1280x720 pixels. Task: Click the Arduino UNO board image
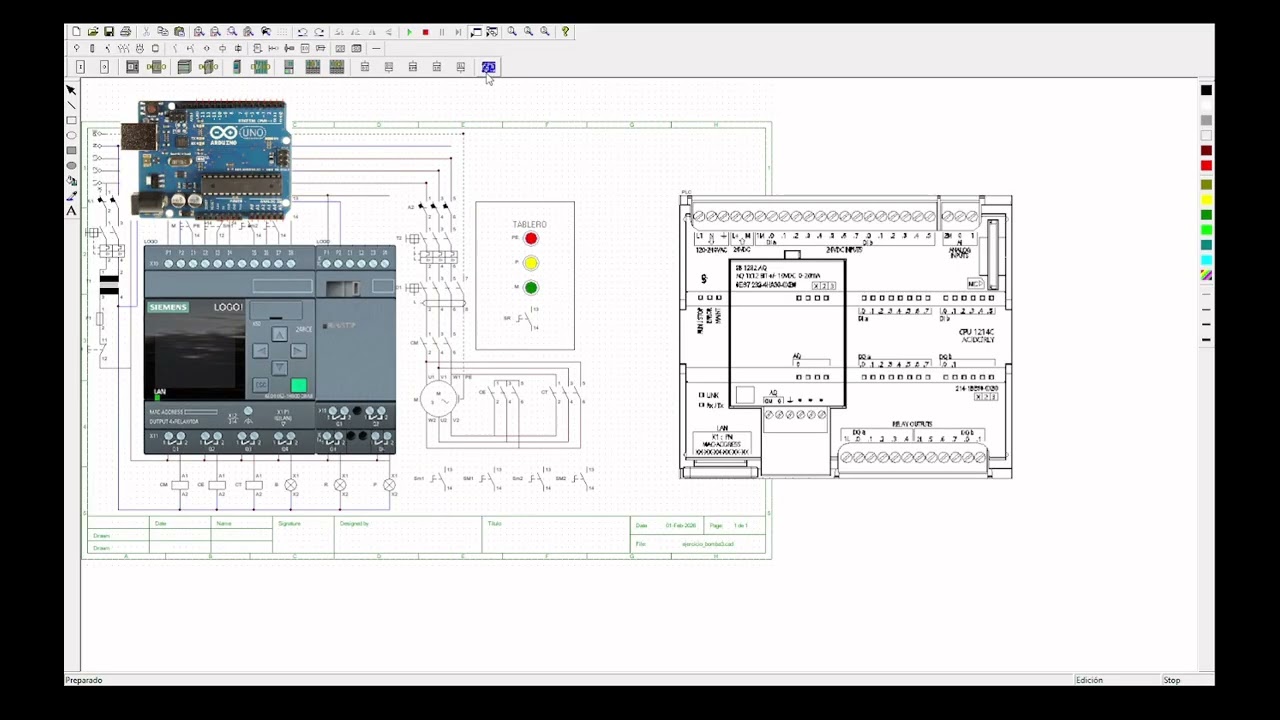click(x=208, y=159)
